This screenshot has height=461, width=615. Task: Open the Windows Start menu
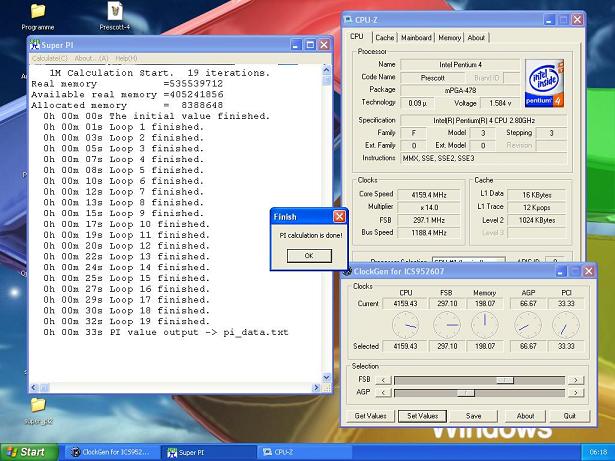[27, 452]
